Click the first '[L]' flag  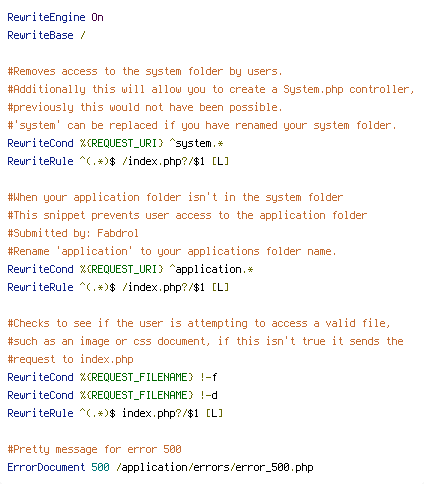pyautogui.click(x=220, y=161)
